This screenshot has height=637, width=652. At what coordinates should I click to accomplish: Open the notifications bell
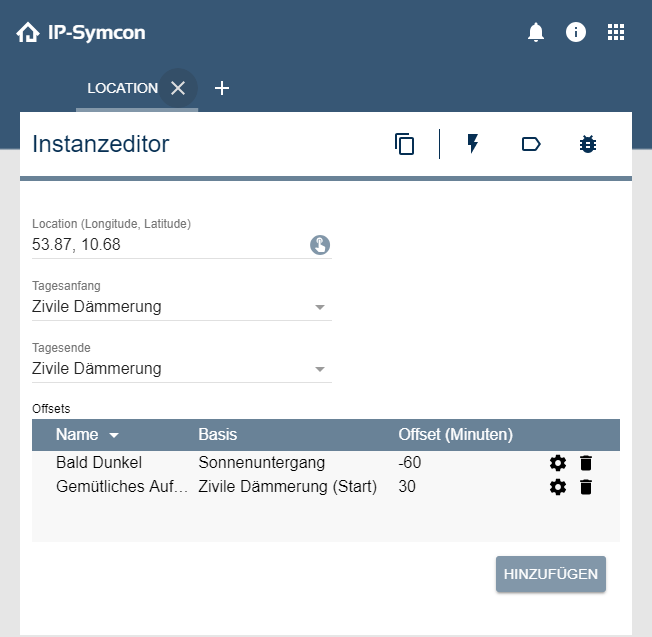point(536,33)
